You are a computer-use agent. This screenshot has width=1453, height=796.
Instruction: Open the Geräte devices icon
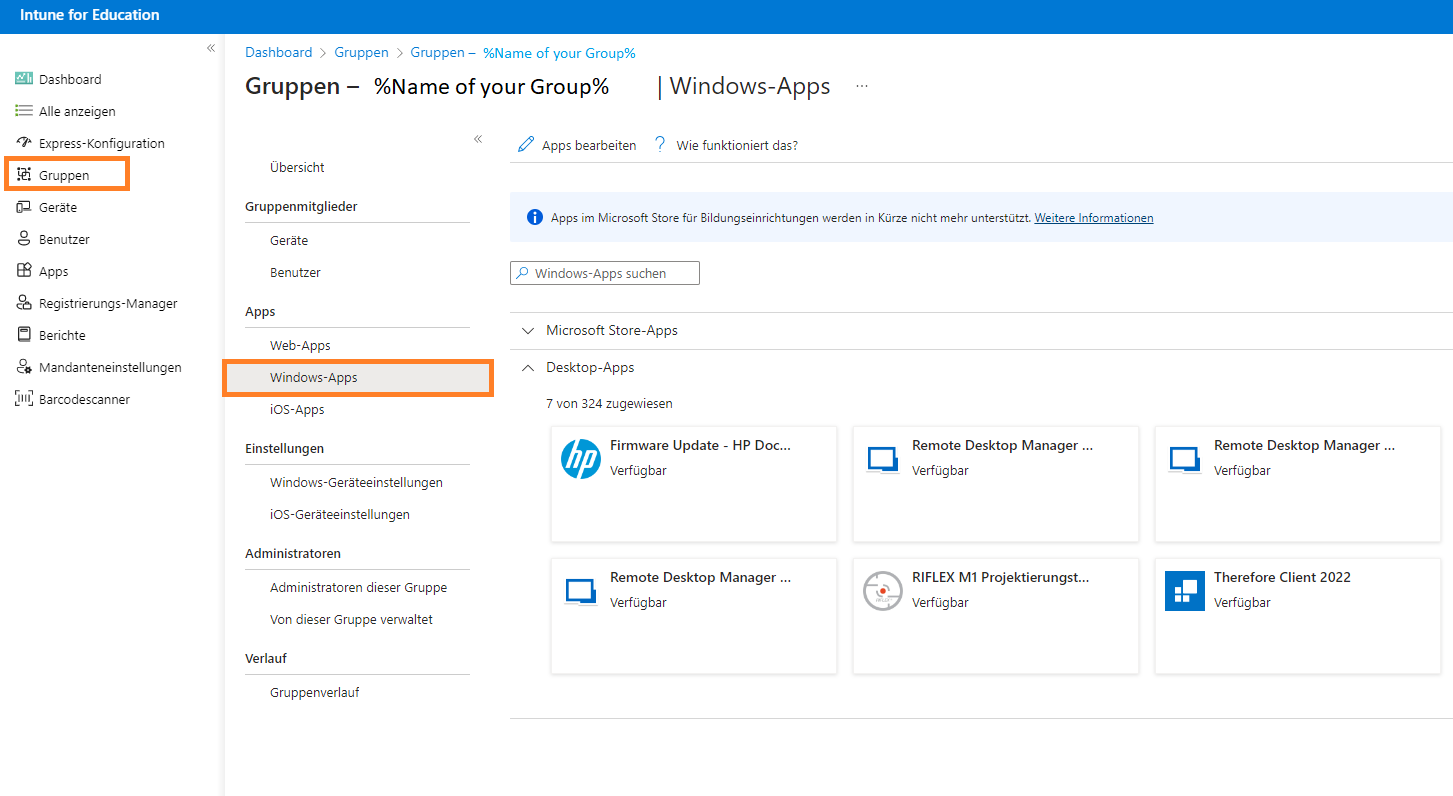click(x=24, y=207)
